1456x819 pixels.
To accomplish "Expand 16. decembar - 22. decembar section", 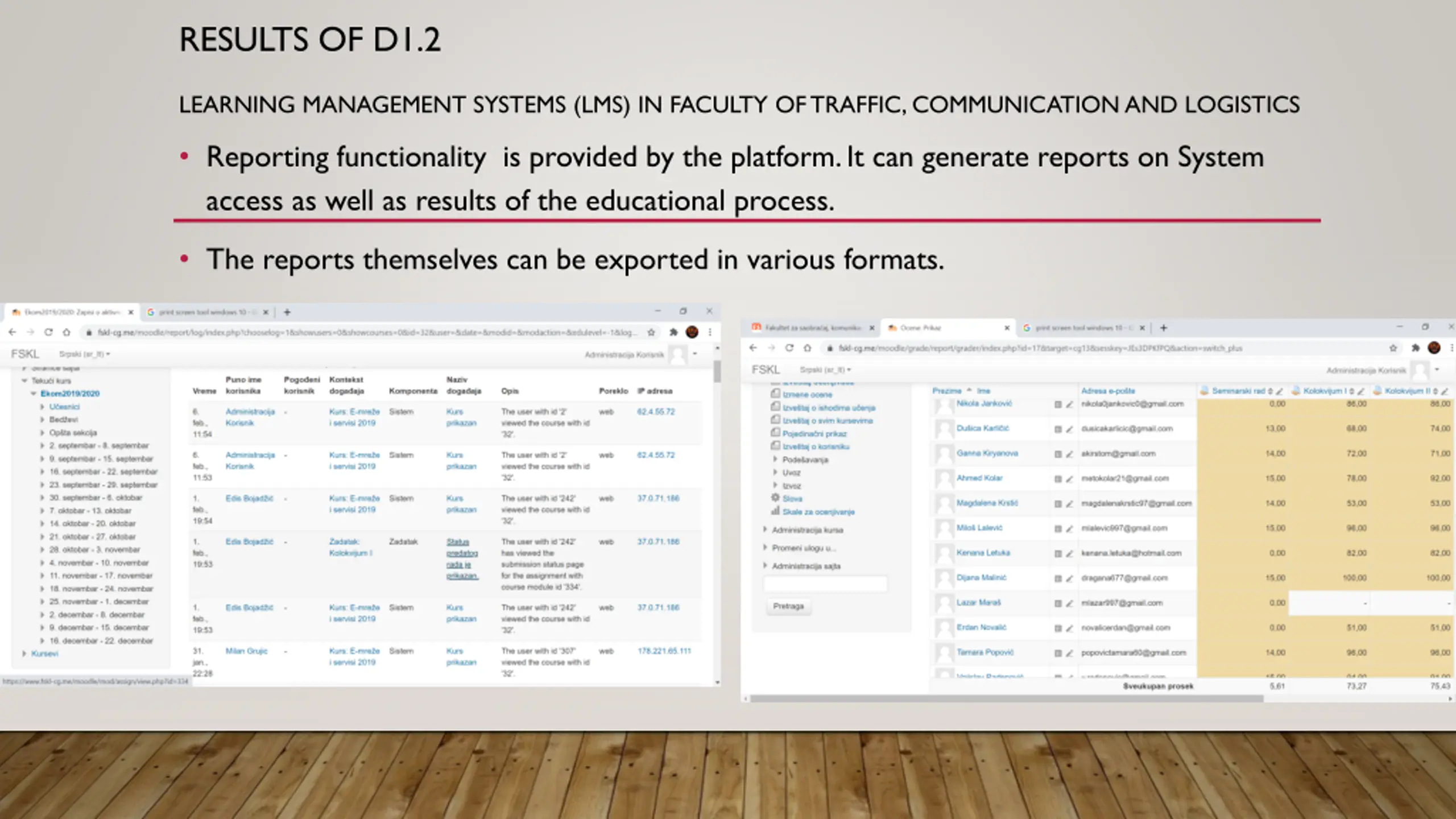I will click(x=42, y=641).
